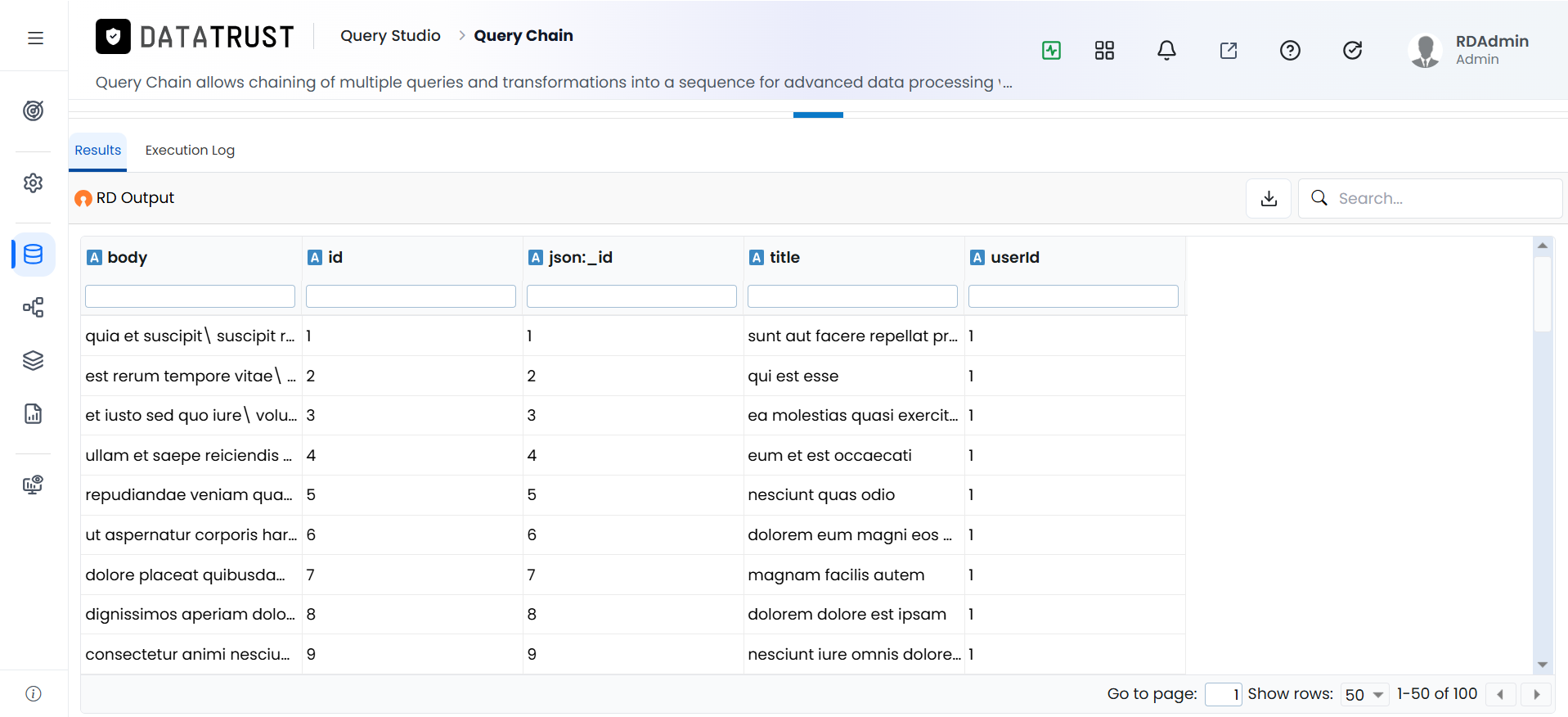Image resolution: width=1568 pixels, height=717 pixels.
Task: Open the hamburger navigation menu
Action: tap(35, 38)
